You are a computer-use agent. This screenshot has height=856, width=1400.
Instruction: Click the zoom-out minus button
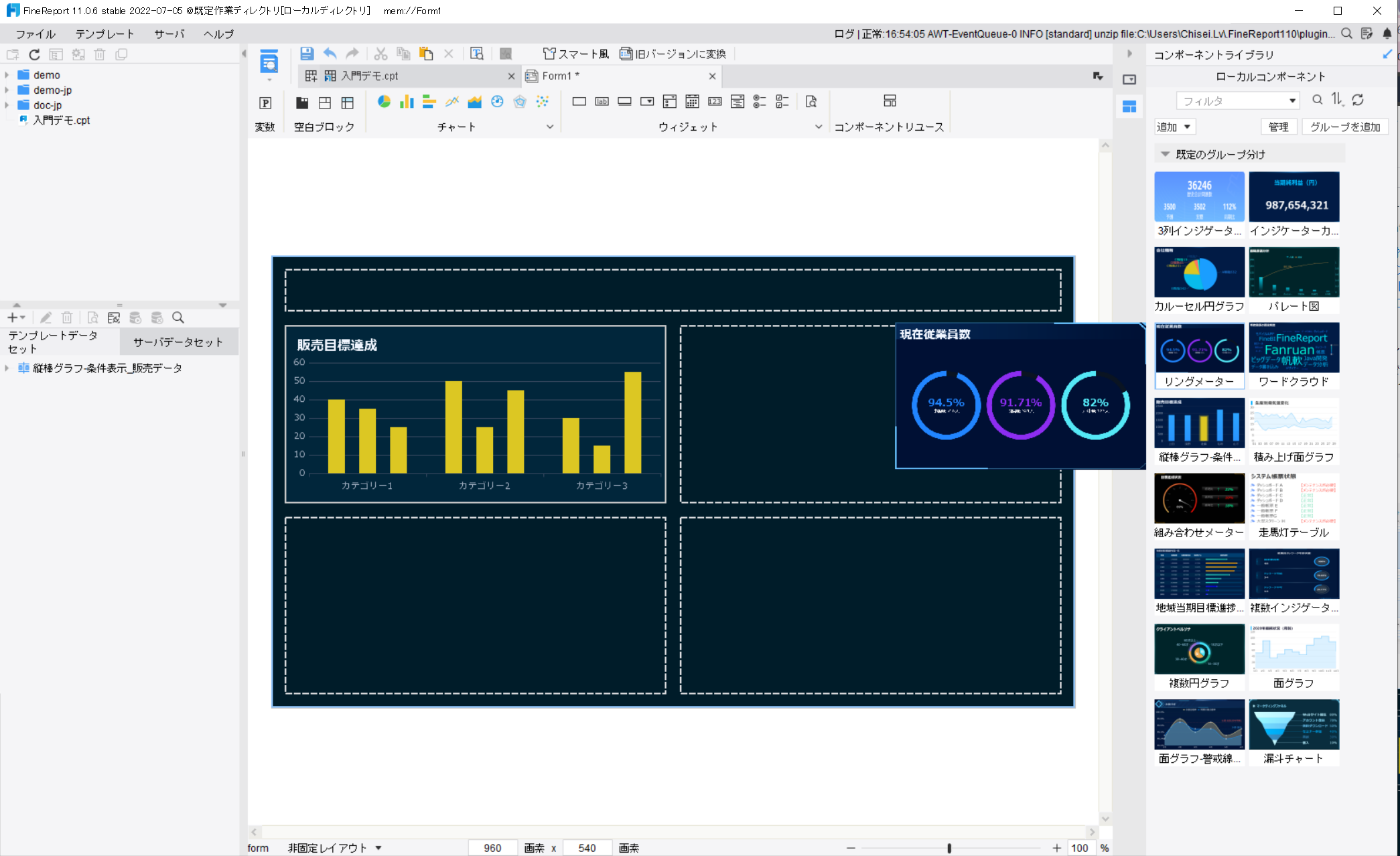pyautogui.click(x=851, y=847)
